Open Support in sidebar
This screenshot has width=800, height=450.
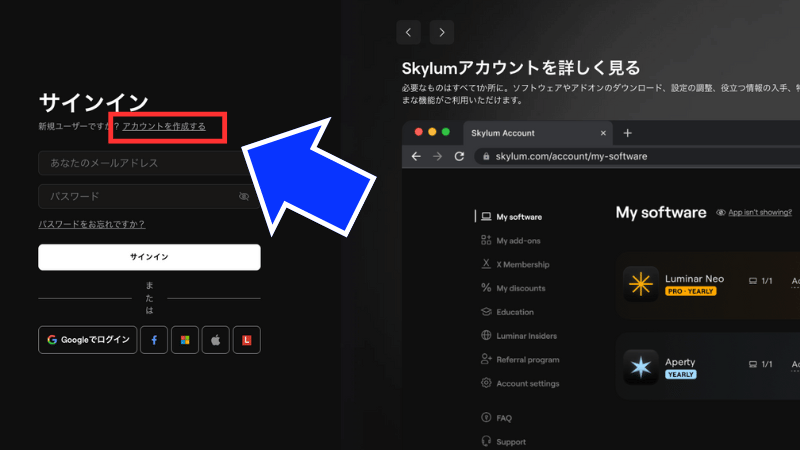504,442
